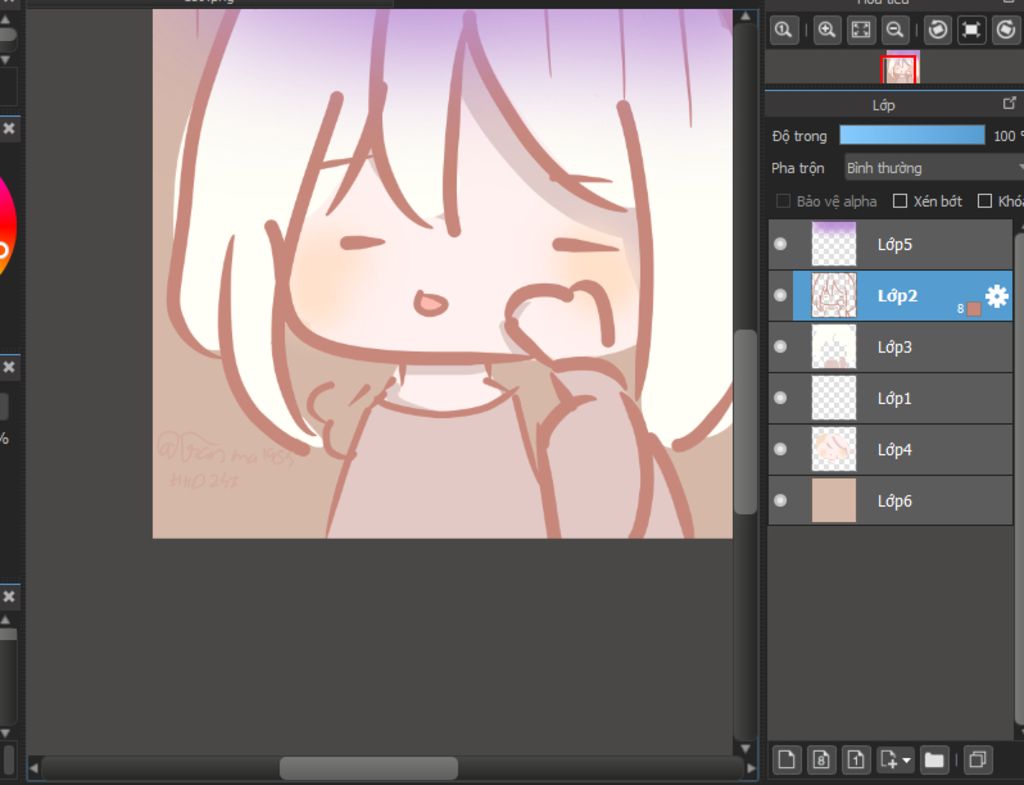Pop out the Lớp panel window
The image size is (1024, 785).
coord(1010,103)
